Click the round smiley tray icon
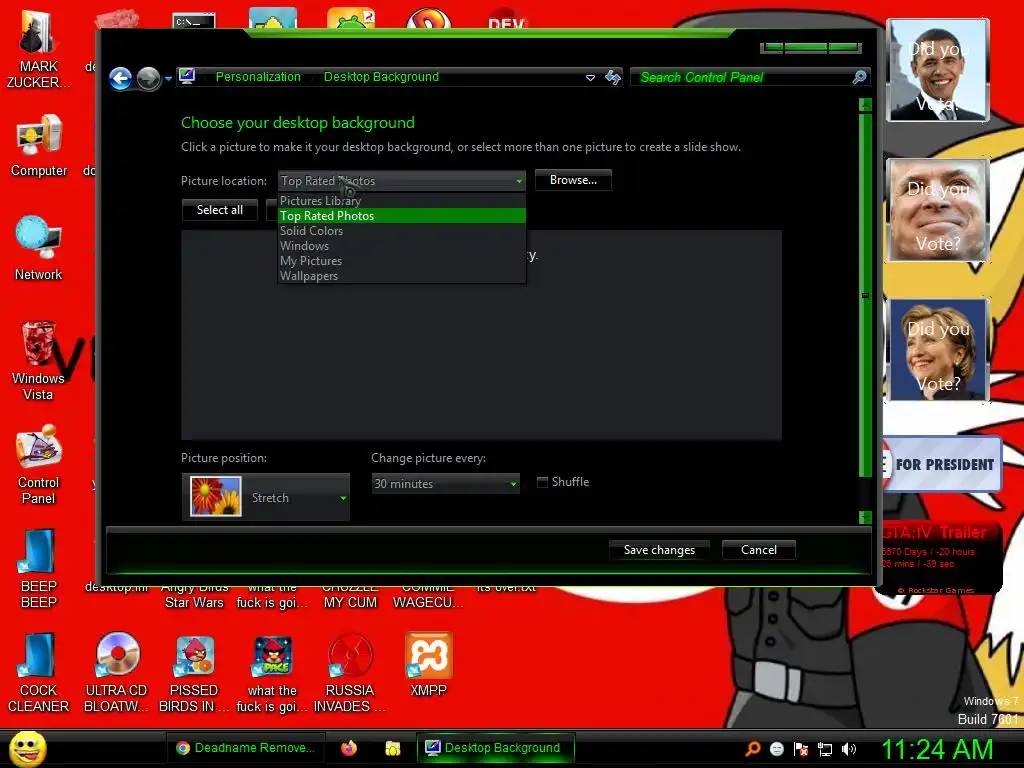 [776, 749]
